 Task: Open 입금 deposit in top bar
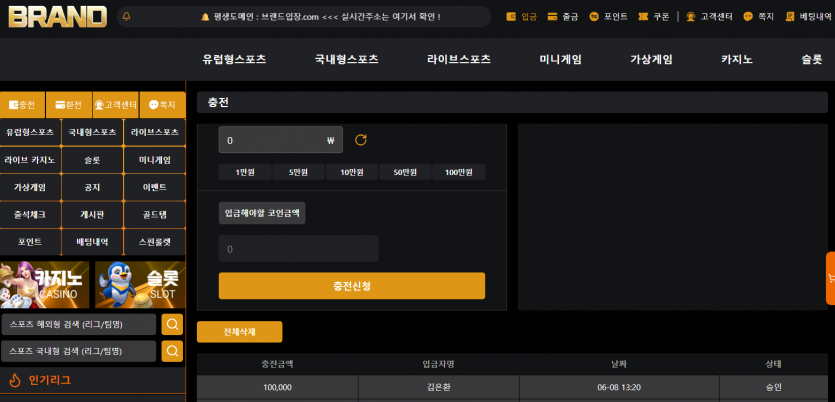[521, 17]
